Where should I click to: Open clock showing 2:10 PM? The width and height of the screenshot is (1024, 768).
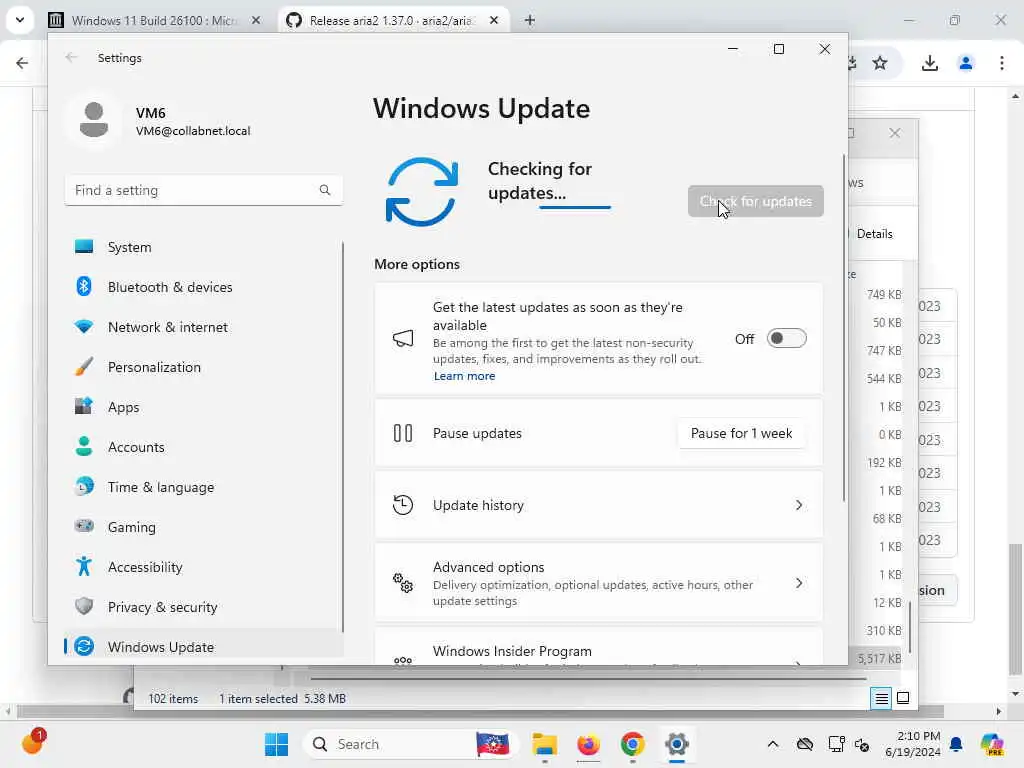913,744
